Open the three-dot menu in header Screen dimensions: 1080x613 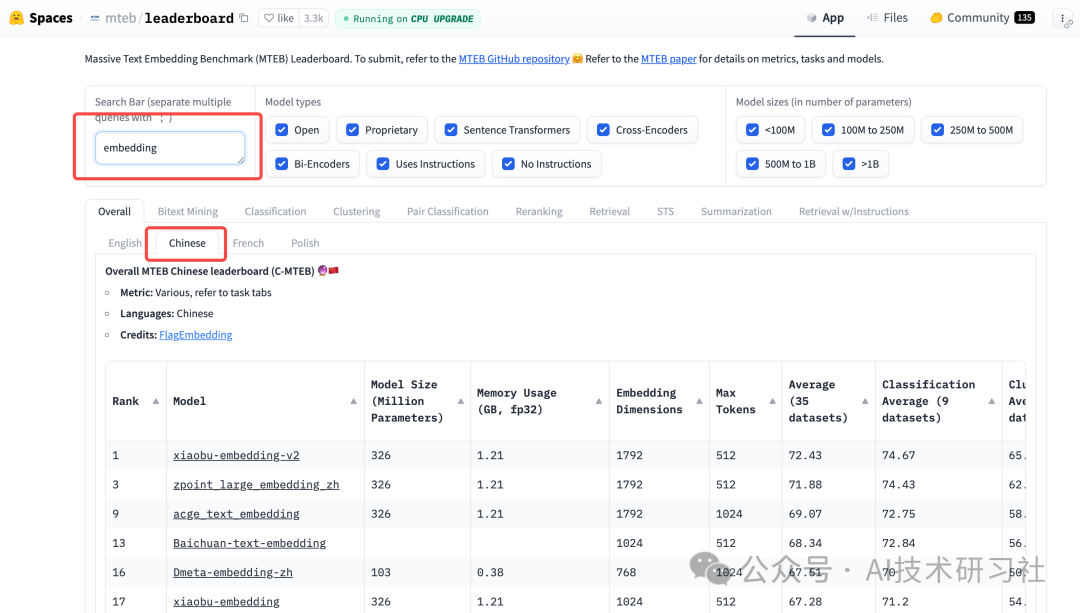(x=1061, y=18)
